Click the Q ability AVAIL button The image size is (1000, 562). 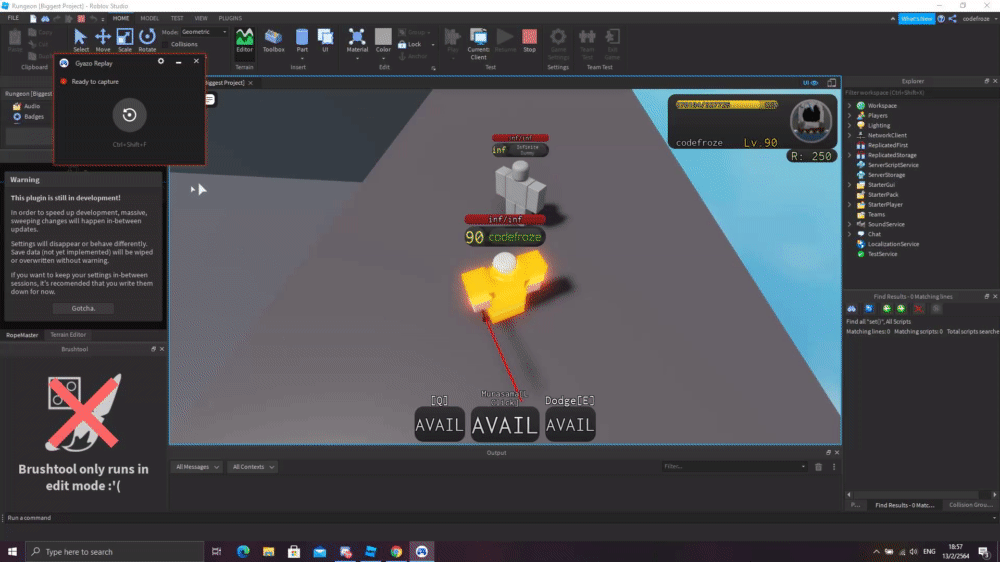pyautogui.click(x=439, y=424)
